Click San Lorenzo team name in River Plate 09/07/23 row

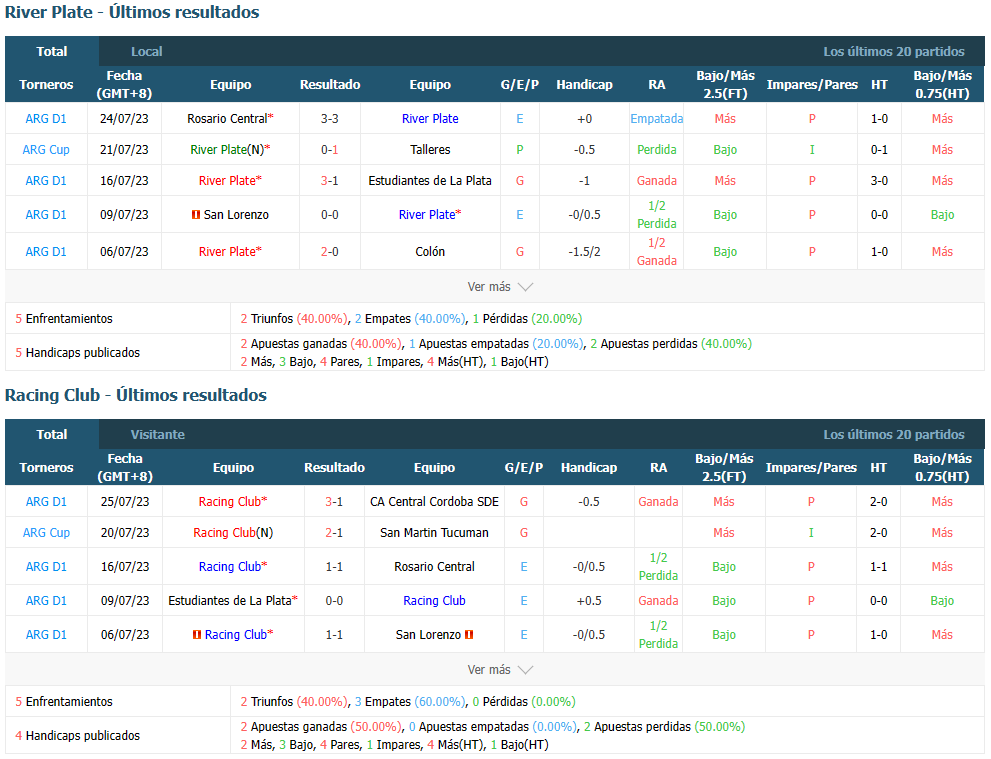click(x=236, y=215)
